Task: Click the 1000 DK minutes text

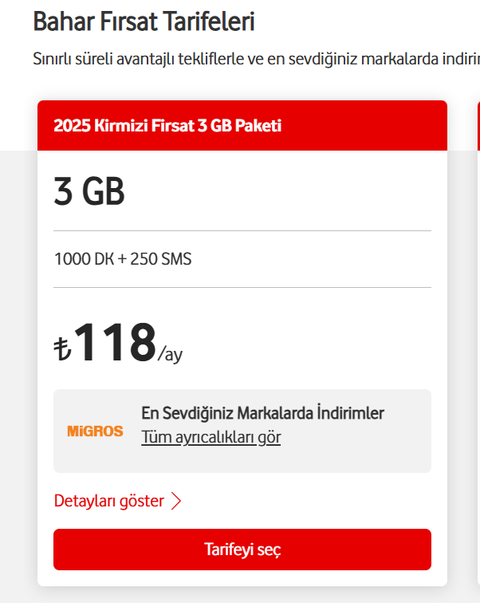Action: (x=84, y=259)
